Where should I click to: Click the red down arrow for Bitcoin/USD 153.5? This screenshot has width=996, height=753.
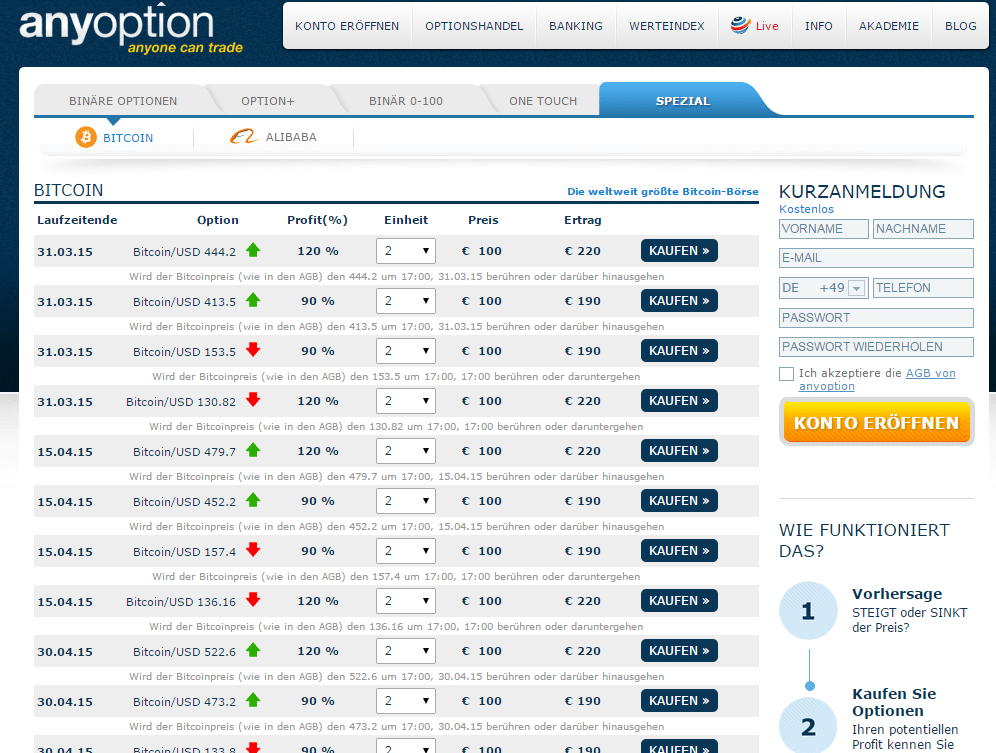click(253, 350)
